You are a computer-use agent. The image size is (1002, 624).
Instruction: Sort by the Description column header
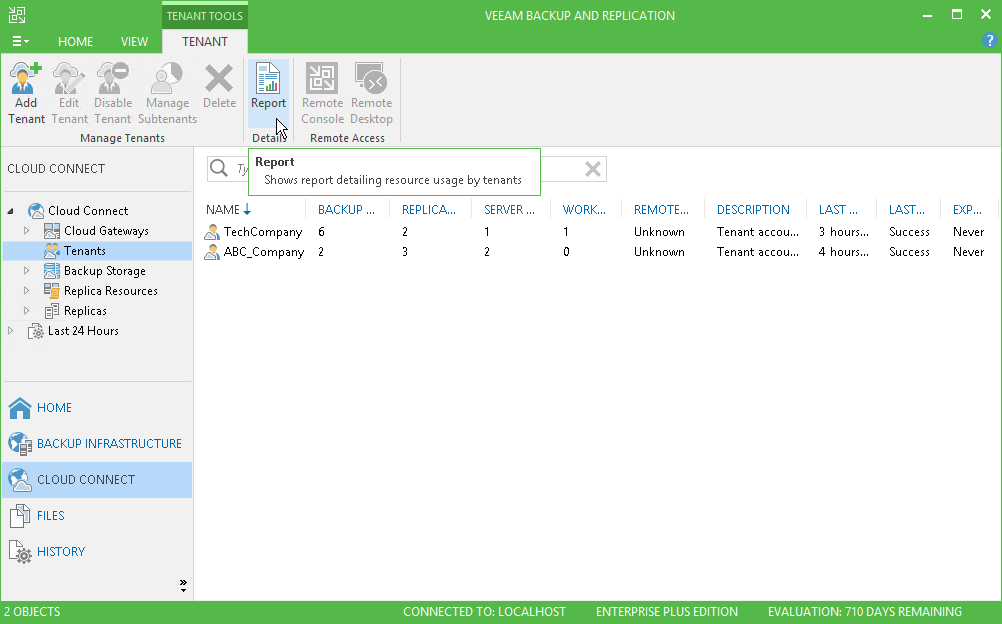(x=753, y=210)
